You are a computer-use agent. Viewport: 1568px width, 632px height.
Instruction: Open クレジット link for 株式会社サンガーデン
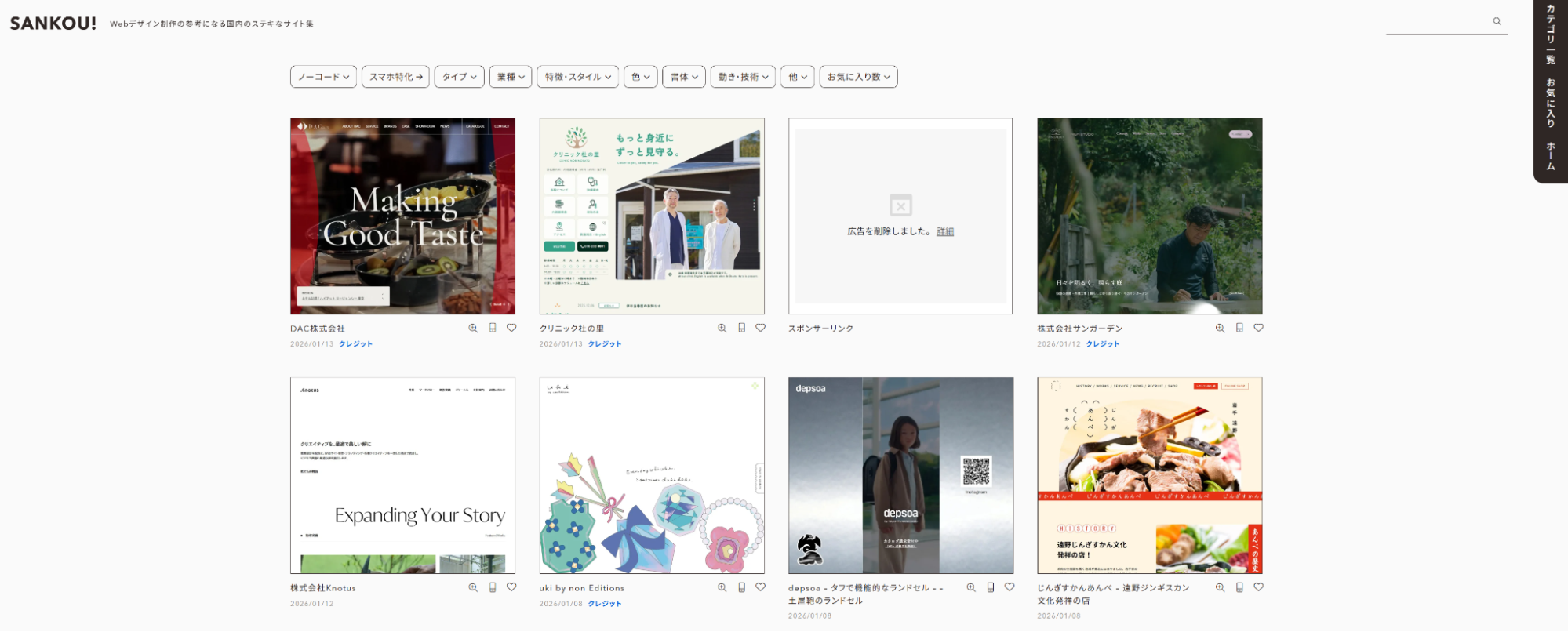click(x=1103, y=344)
